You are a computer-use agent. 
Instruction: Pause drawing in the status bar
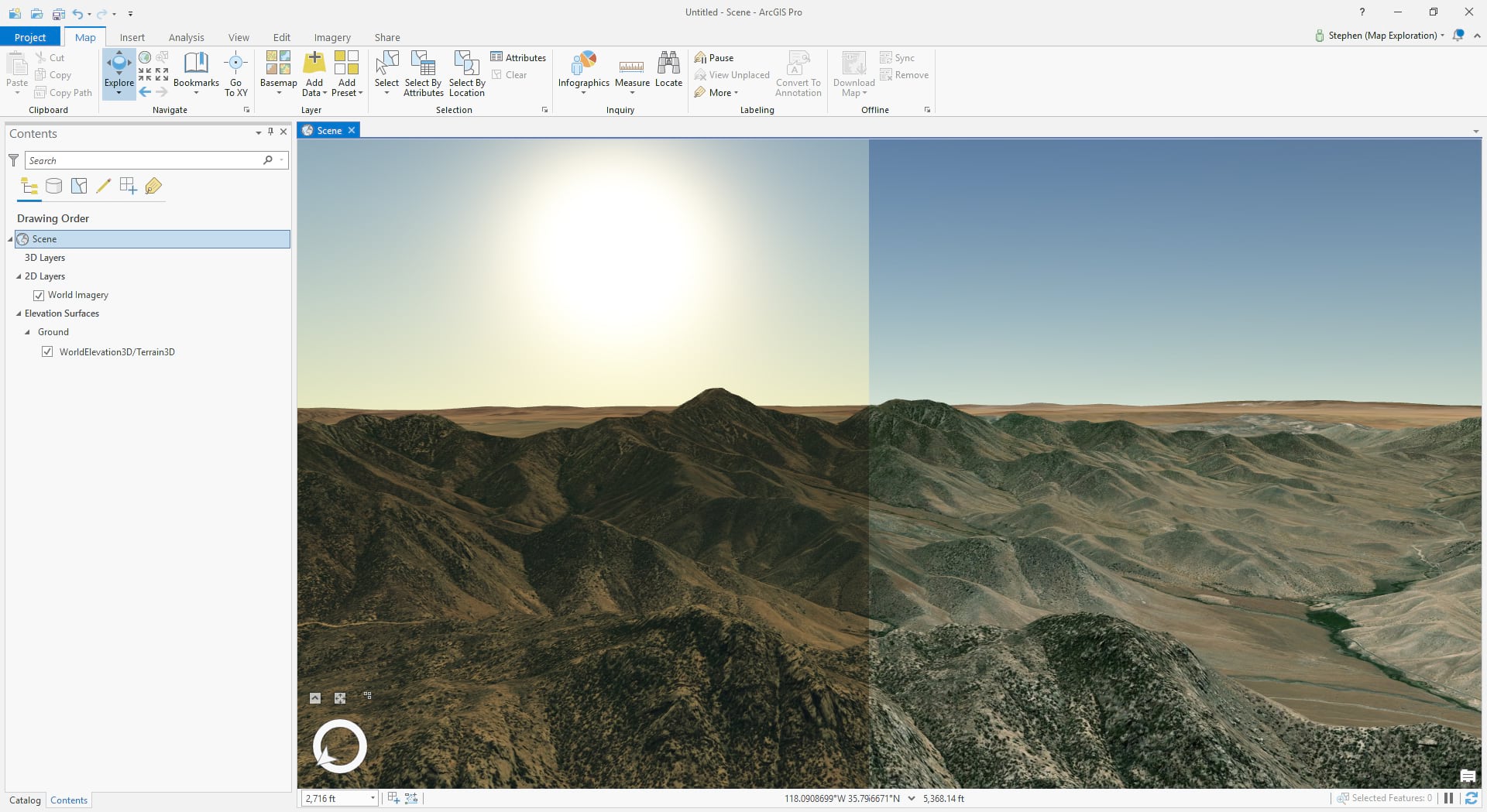(x=1448, y=798)
